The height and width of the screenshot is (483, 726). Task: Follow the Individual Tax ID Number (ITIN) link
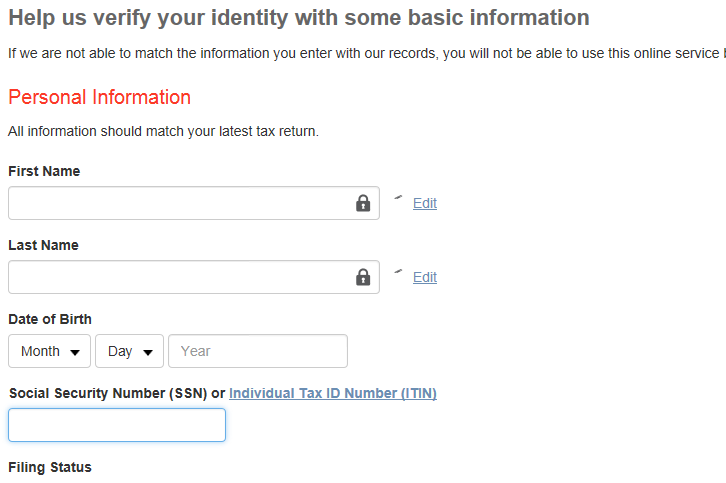coord(333,393)
